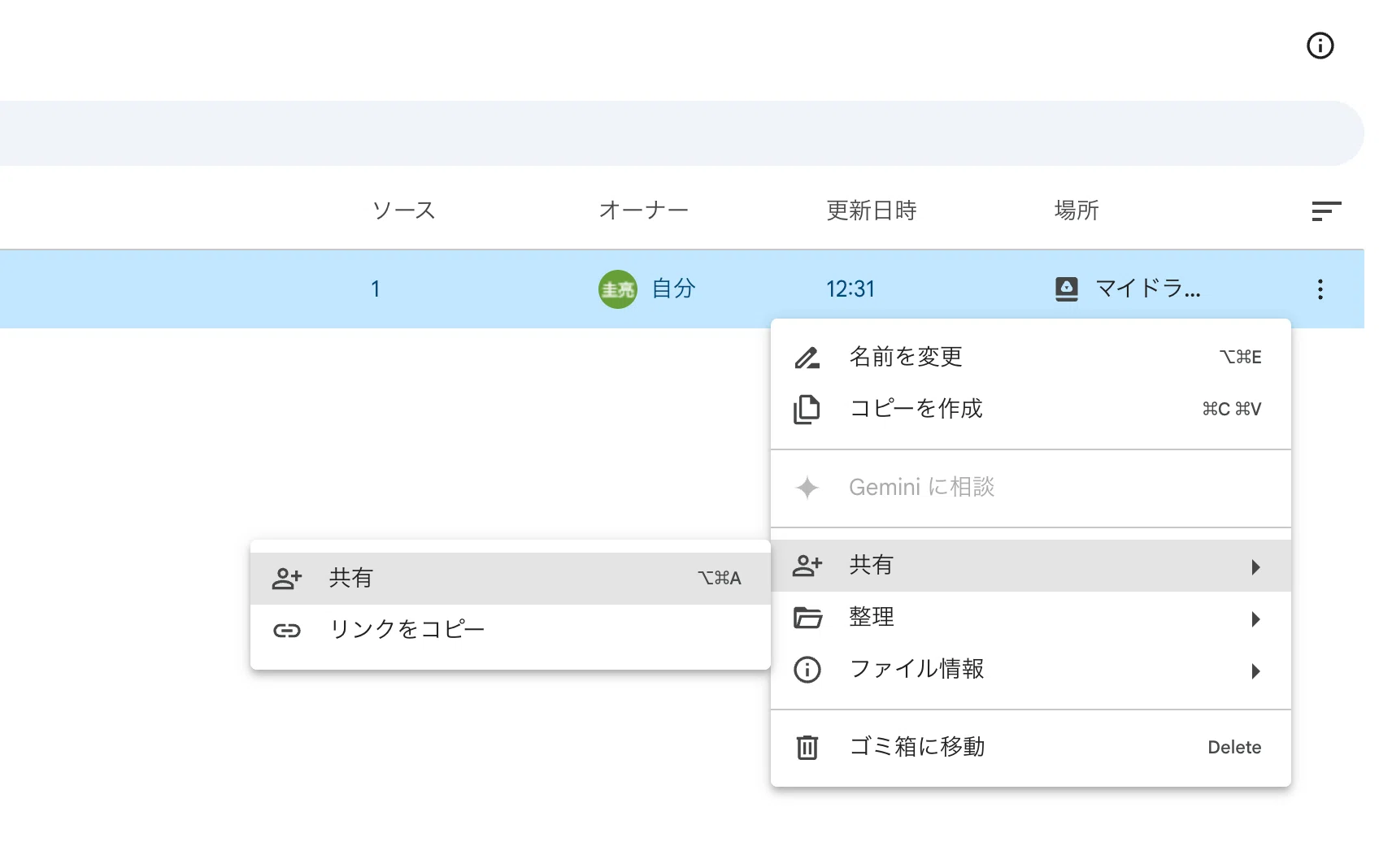Click the Delete shortcut label
1379x868 pixels.
point(1234,748)
